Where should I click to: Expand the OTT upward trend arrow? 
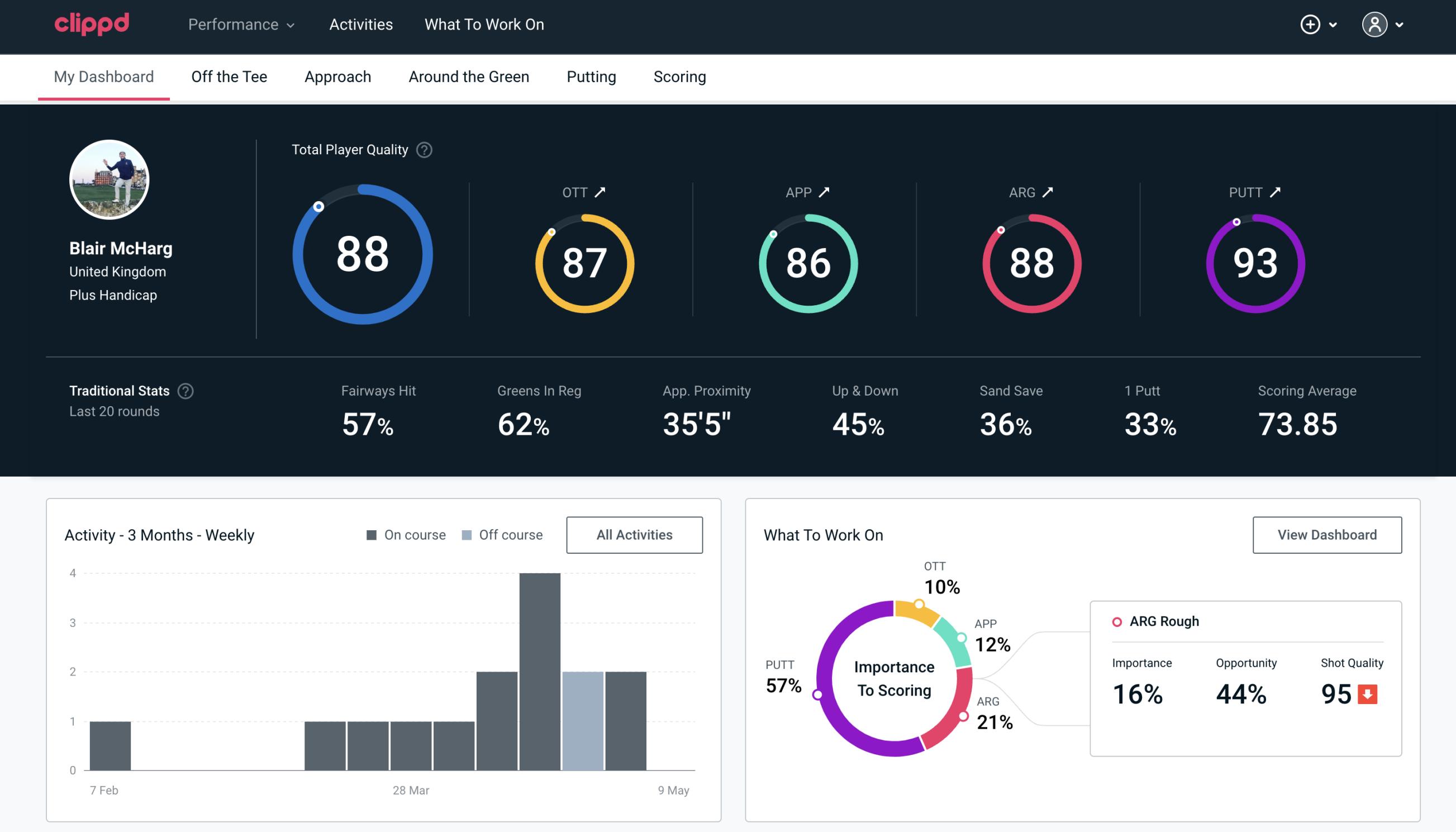[x=600, y=191]
